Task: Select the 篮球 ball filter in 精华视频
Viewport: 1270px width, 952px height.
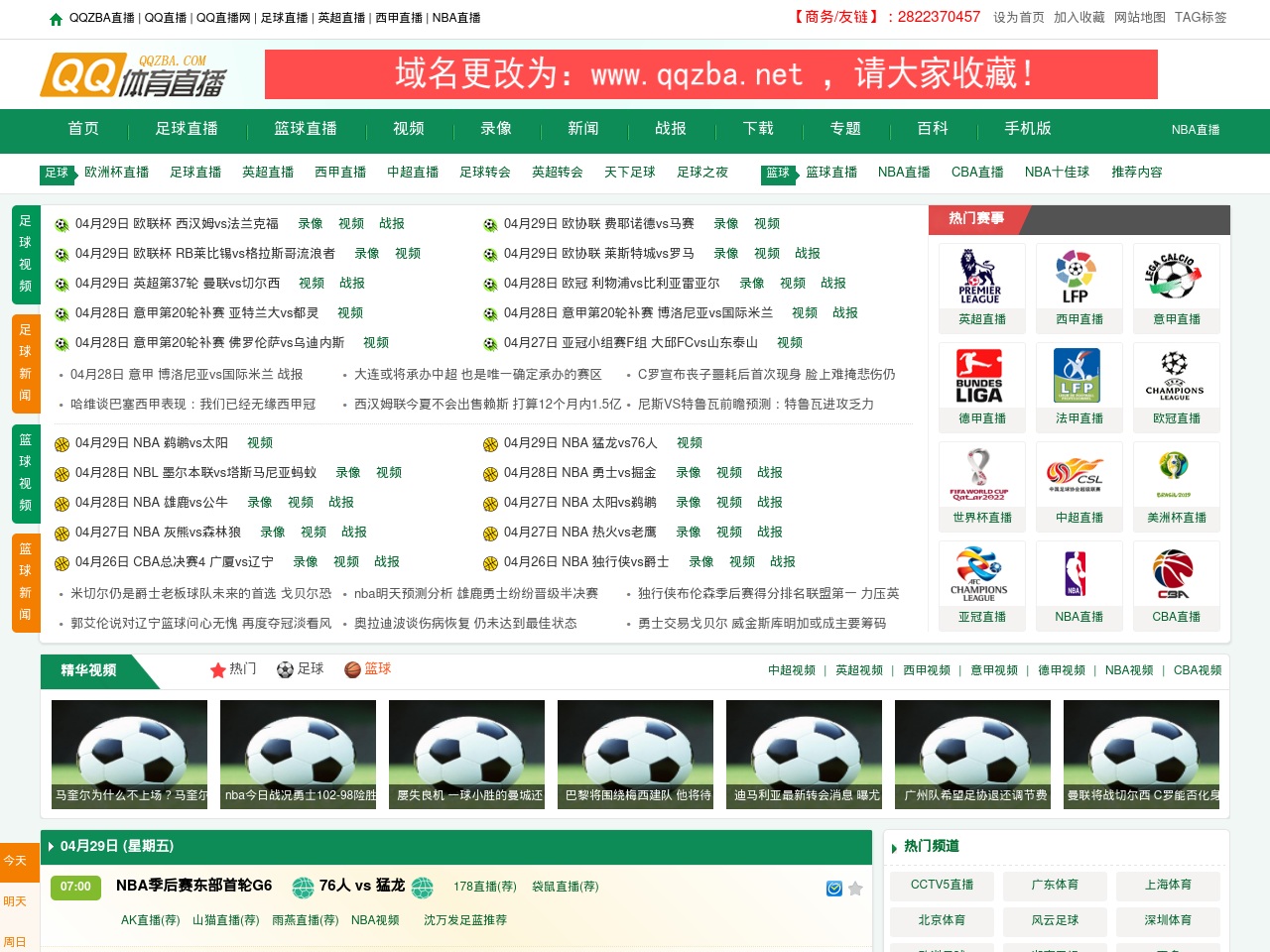Action: click(x=368, y=669)
